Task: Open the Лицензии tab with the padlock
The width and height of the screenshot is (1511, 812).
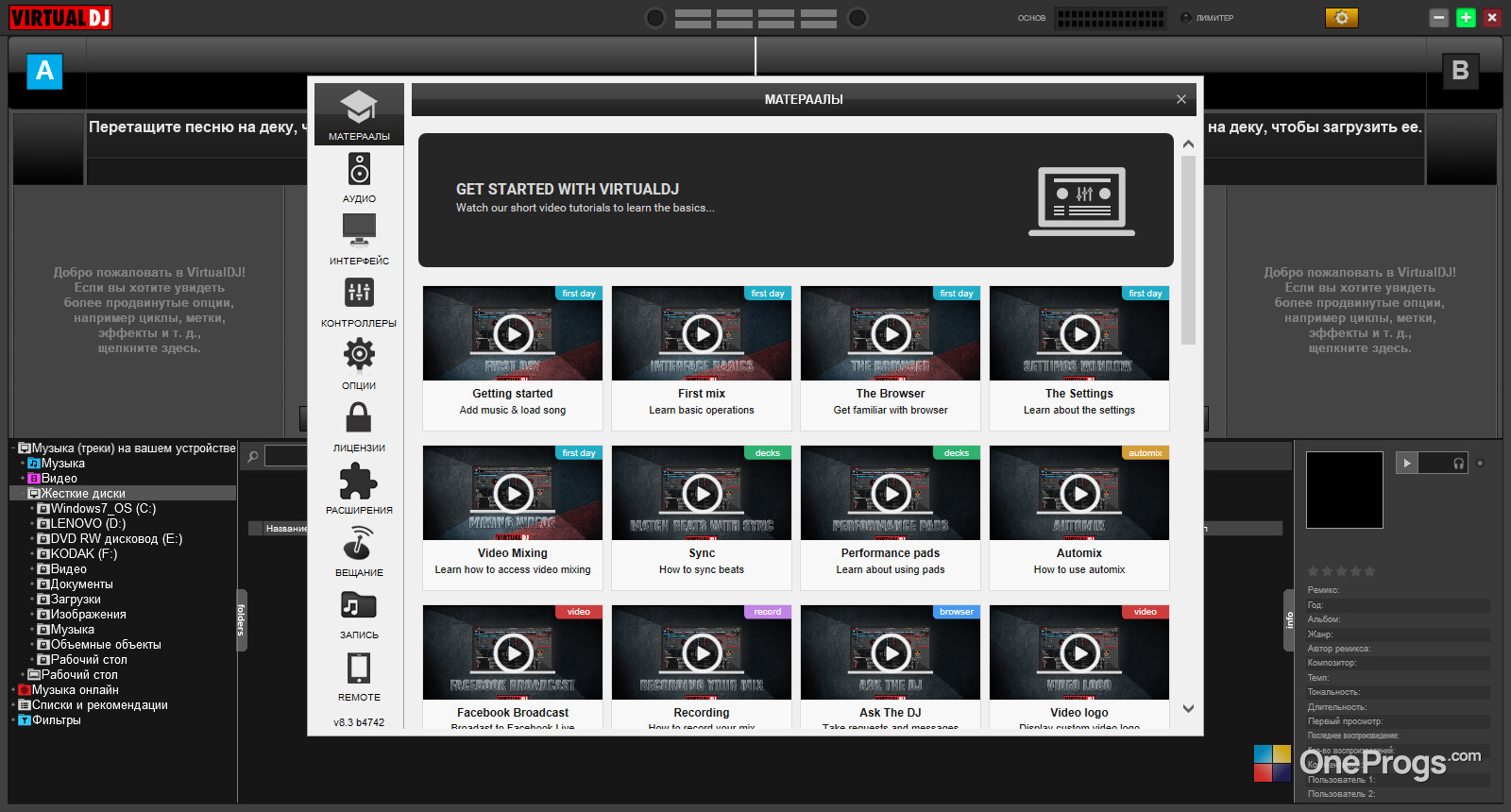Action: tap(359, 427)
